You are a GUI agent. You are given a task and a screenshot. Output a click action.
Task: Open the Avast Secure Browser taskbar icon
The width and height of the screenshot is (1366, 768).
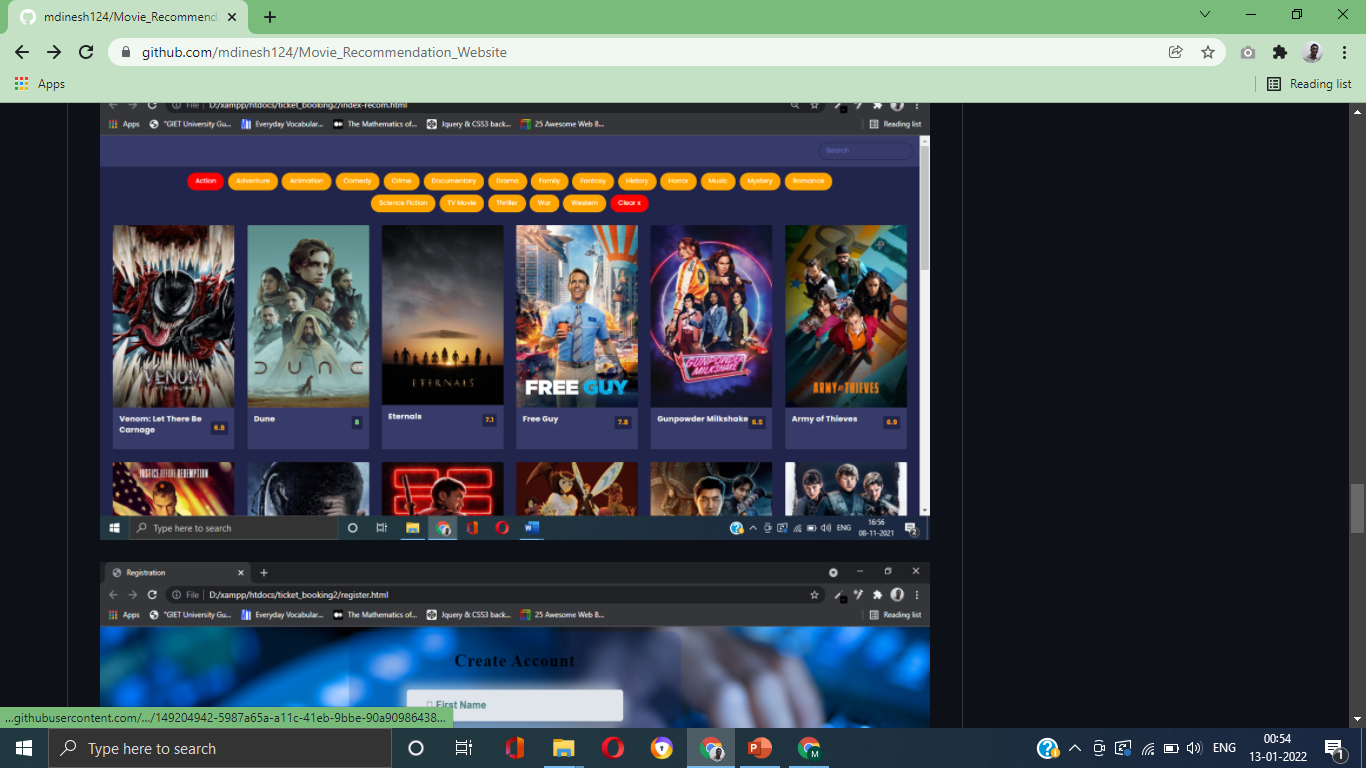(x=662, y=748)
